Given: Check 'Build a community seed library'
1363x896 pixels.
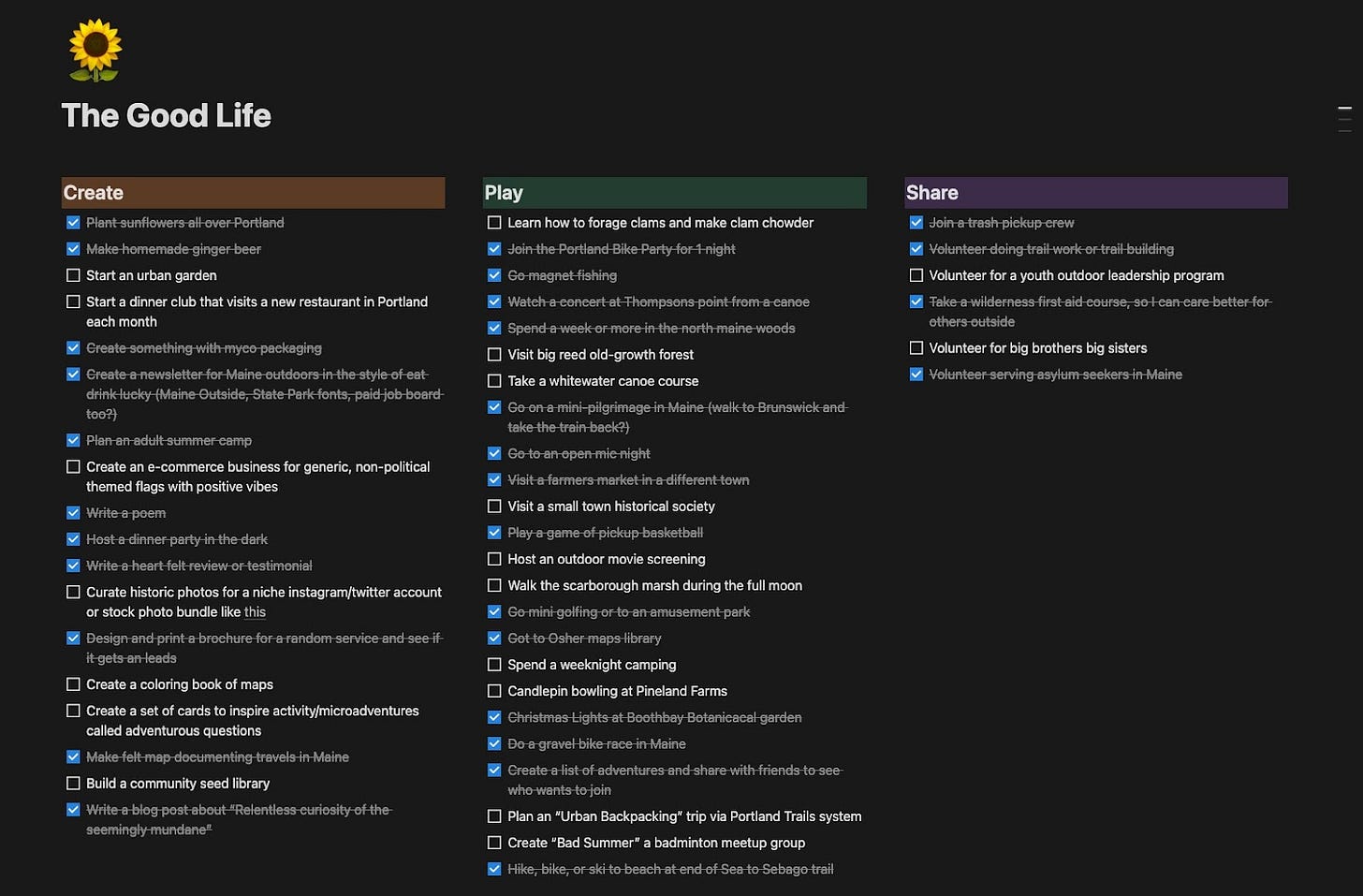Looking at the screenshot, I should (73, 784).
